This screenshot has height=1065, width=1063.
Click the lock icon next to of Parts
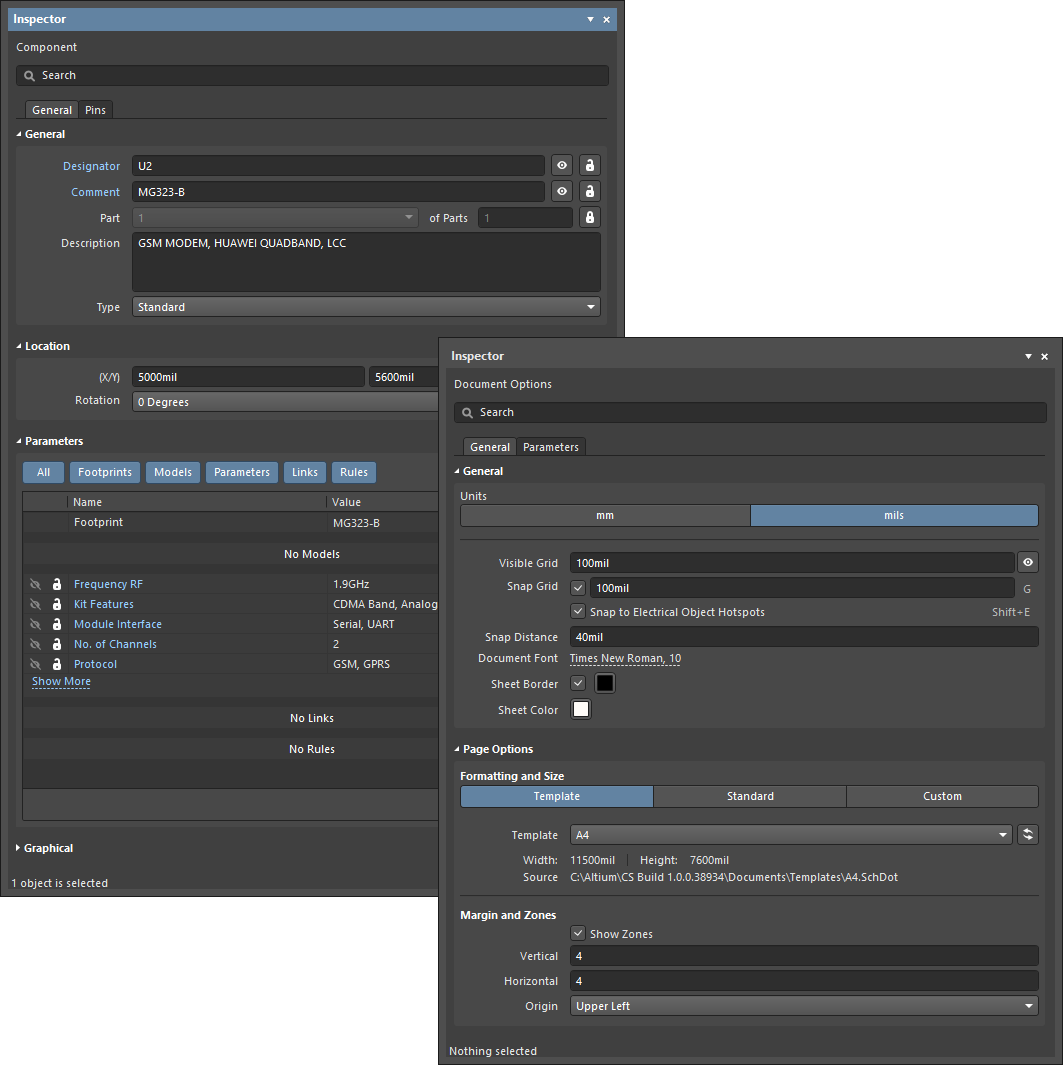point(590,218)
